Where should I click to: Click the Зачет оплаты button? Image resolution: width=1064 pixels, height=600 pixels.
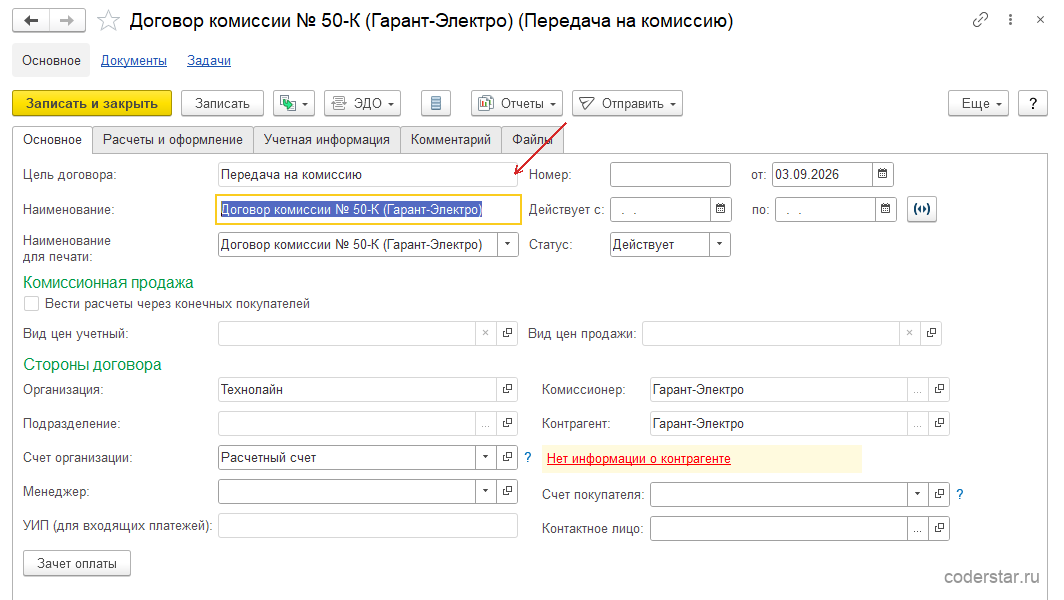point(77,563)
